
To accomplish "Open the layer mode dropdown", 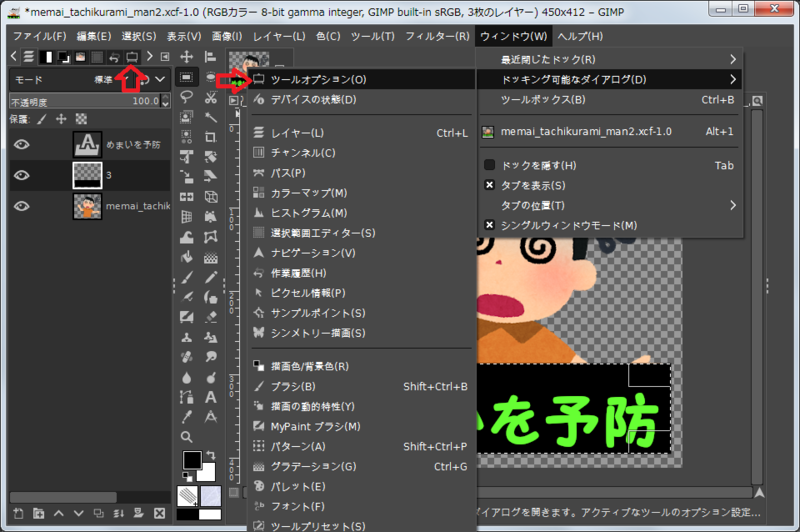I will tap(160, 79).
